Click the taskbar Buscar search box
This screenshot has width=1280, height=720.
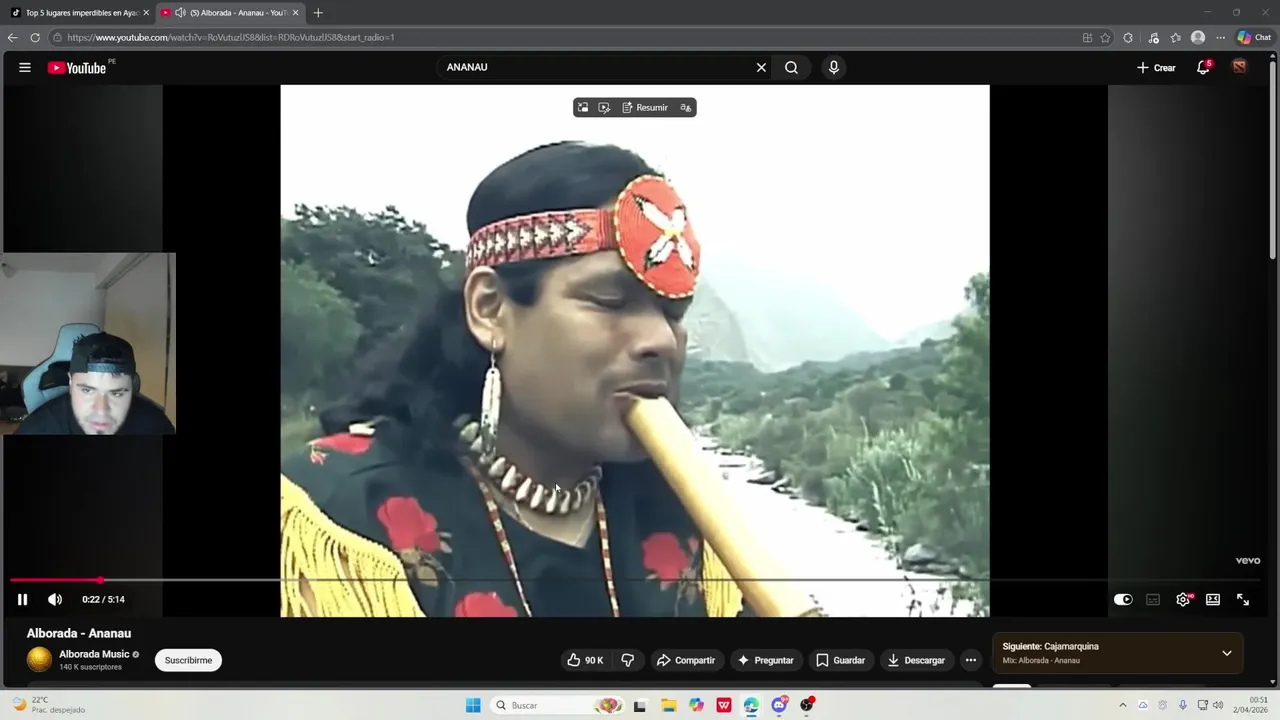[x=558, y=705]
